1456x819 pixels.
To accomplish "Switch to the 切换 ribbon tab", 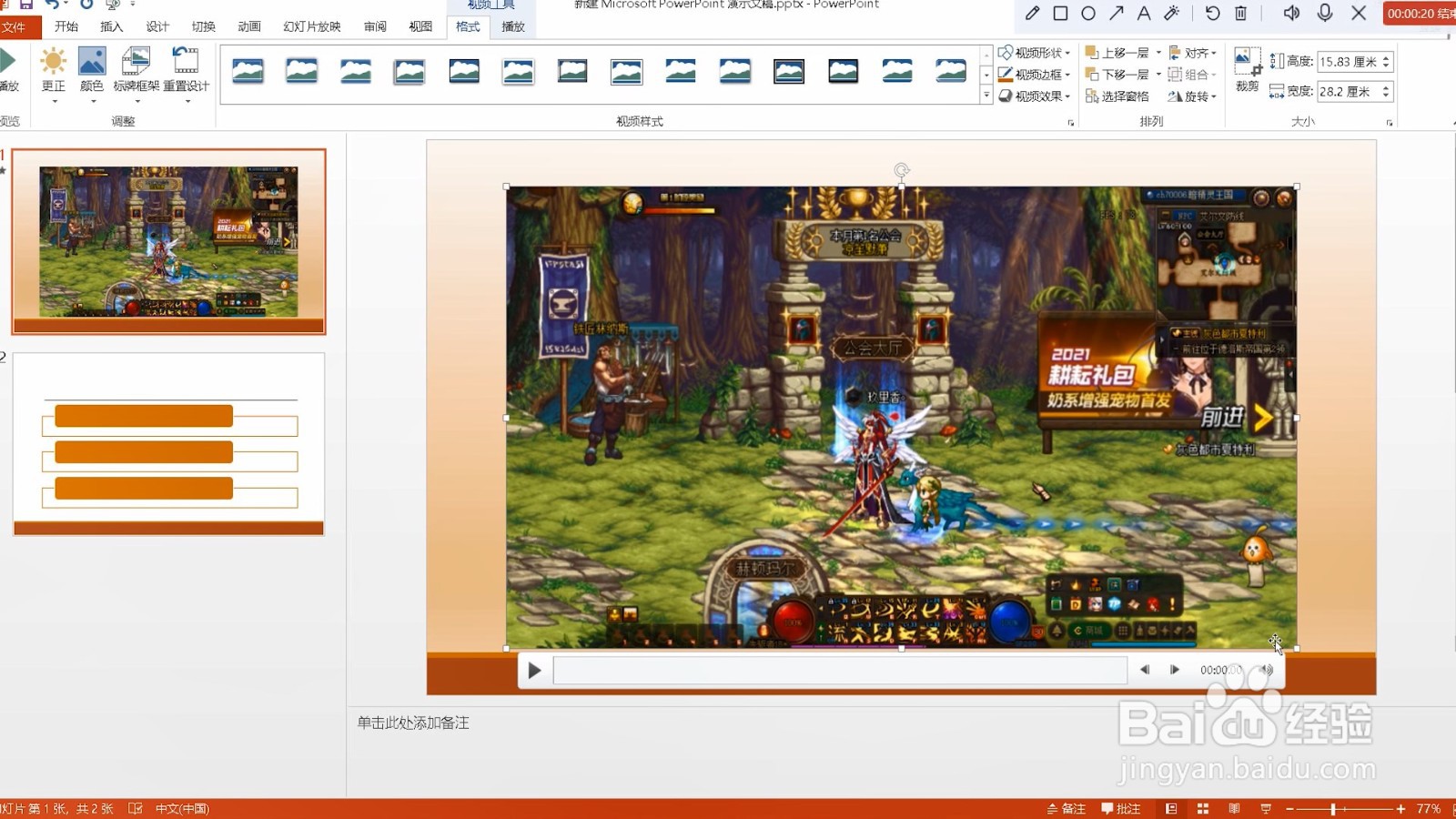I will tap(204, 27).
